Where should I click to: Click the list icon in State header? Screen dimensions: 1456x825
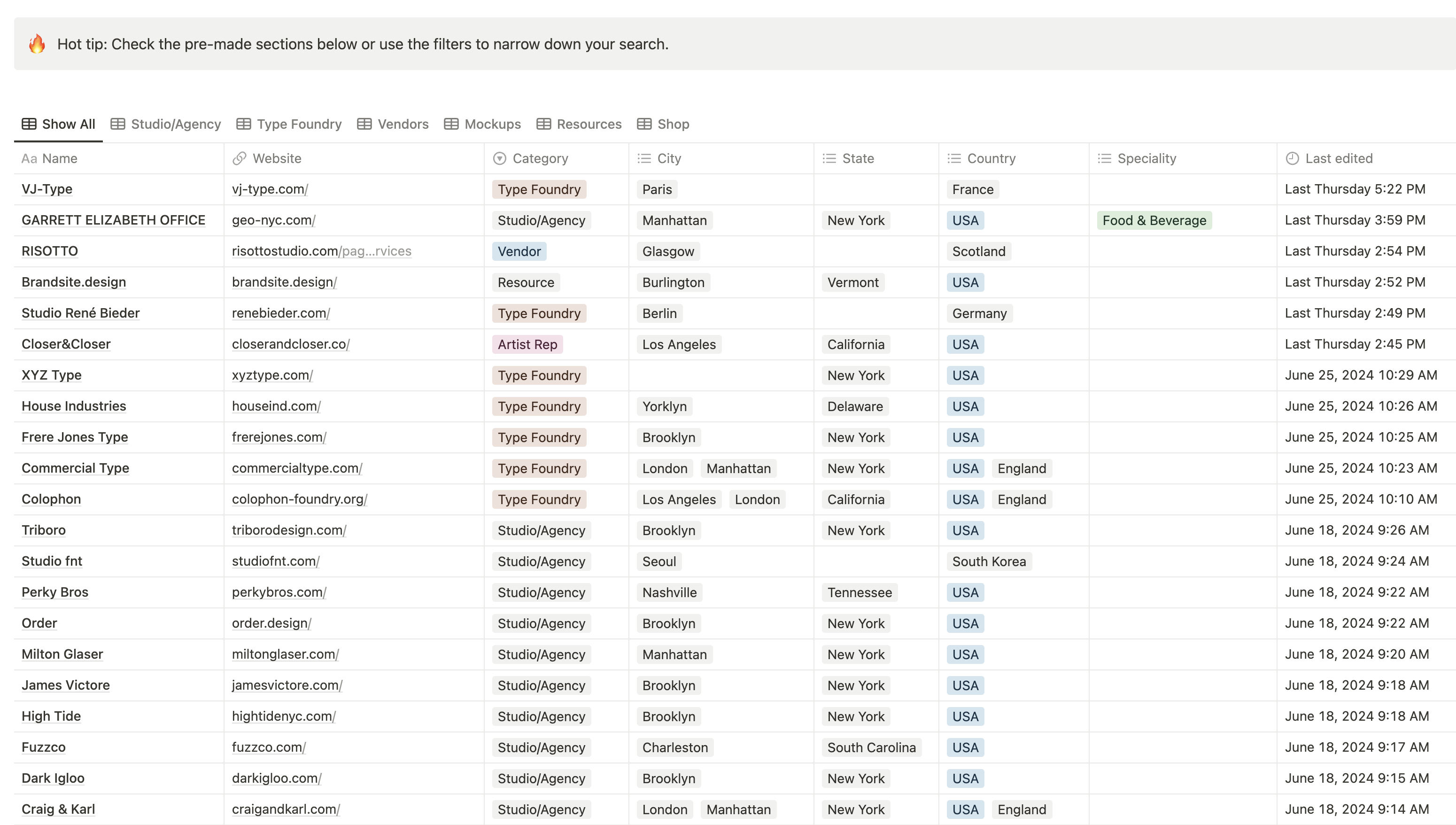click(x=829, y=159)
